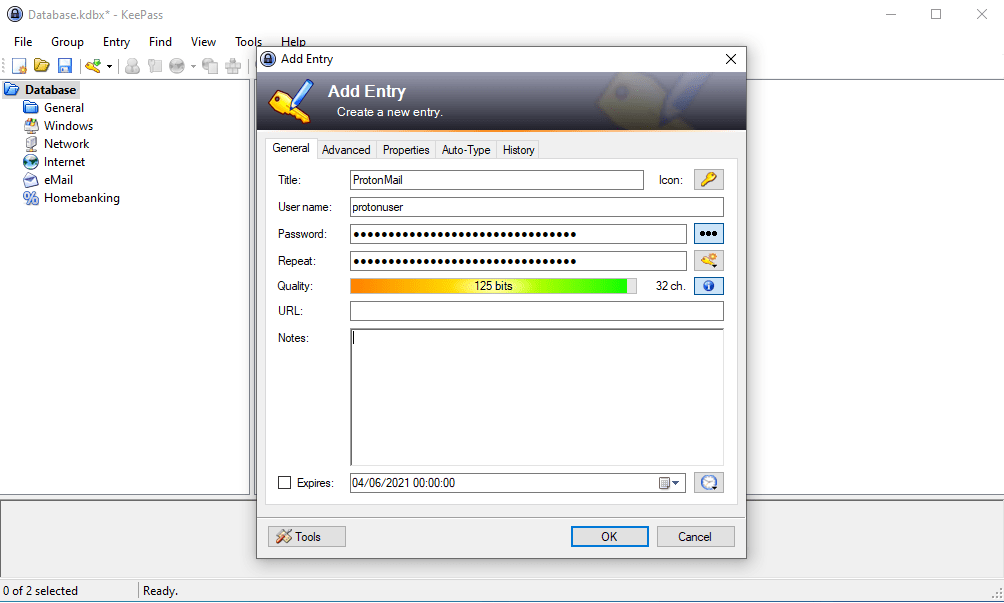Open the entry icon picker key button
The width and height of the screenshot is (1004, 603).
708,179
